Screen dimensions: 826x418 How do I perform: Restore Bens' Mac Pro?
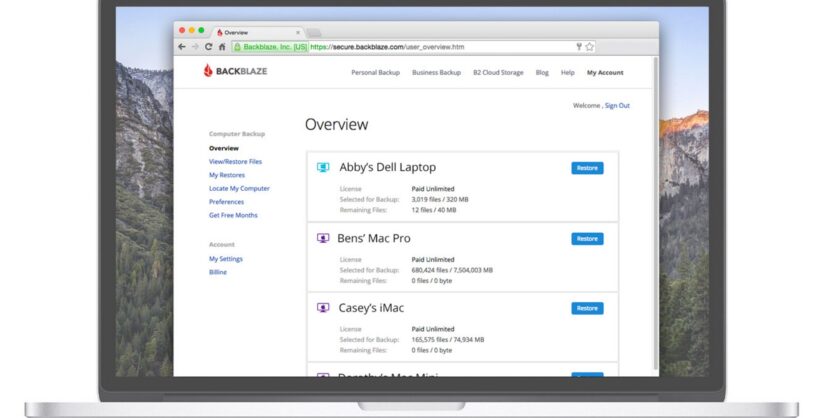(x=587, y=239)
